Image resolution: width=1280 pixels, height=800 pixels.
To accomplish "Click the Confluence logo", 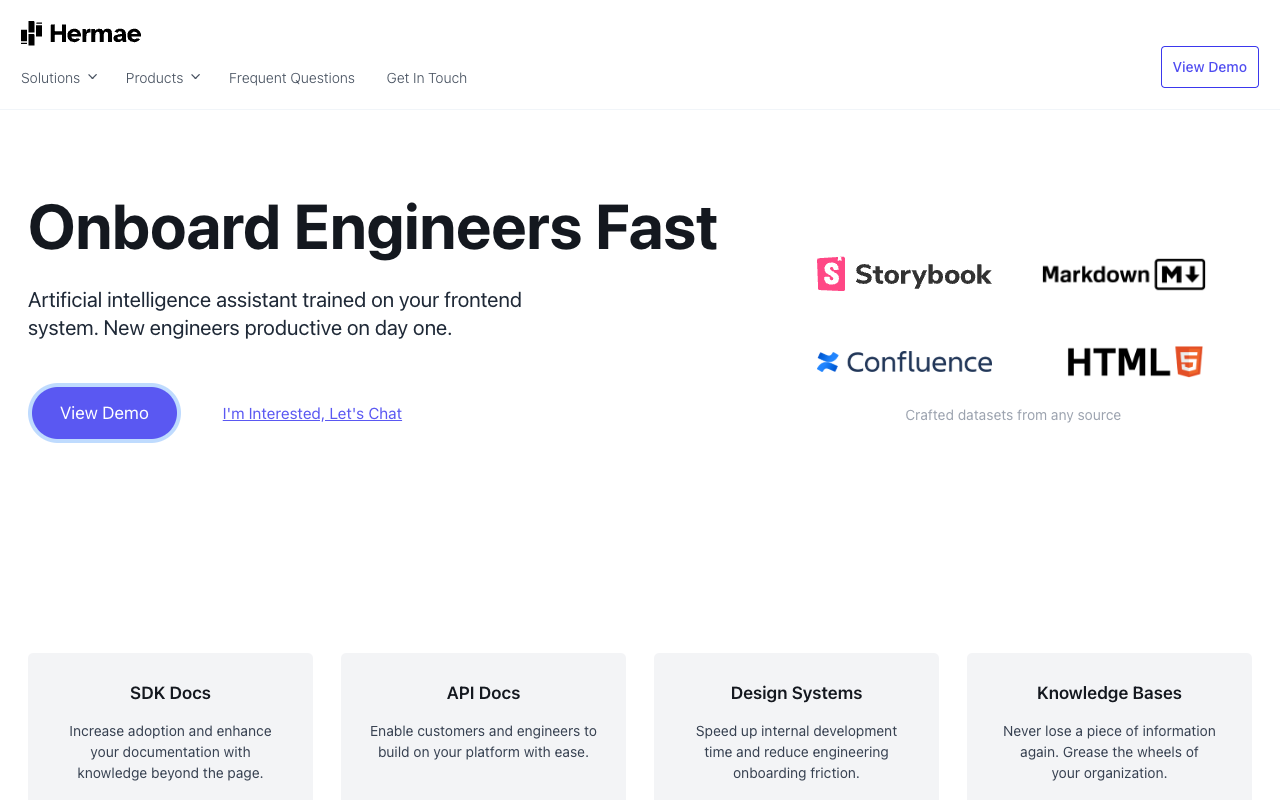I will pos(904,362).
